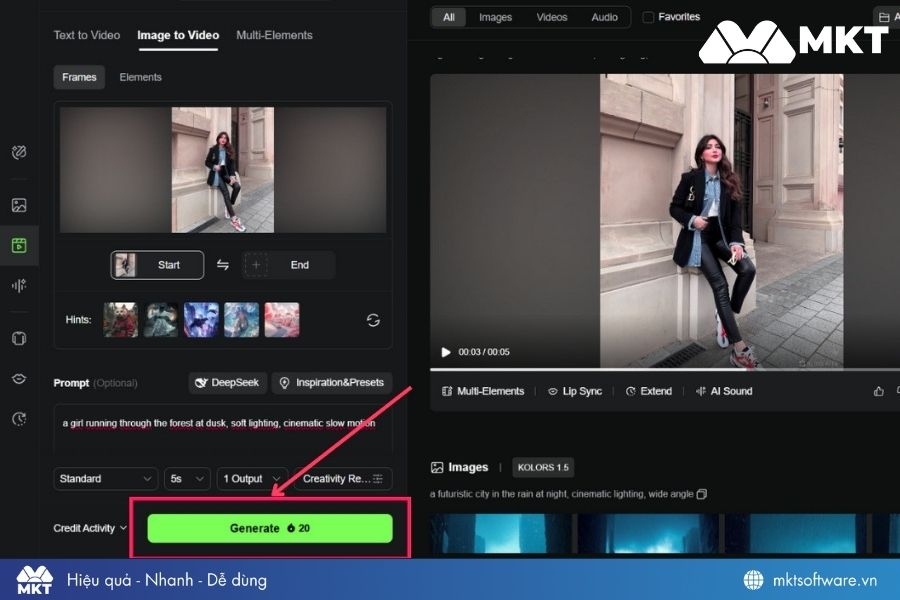Open the audio waveform sidebar tool
The width and height of the screenshot is (900, 600).
point(19,285)
